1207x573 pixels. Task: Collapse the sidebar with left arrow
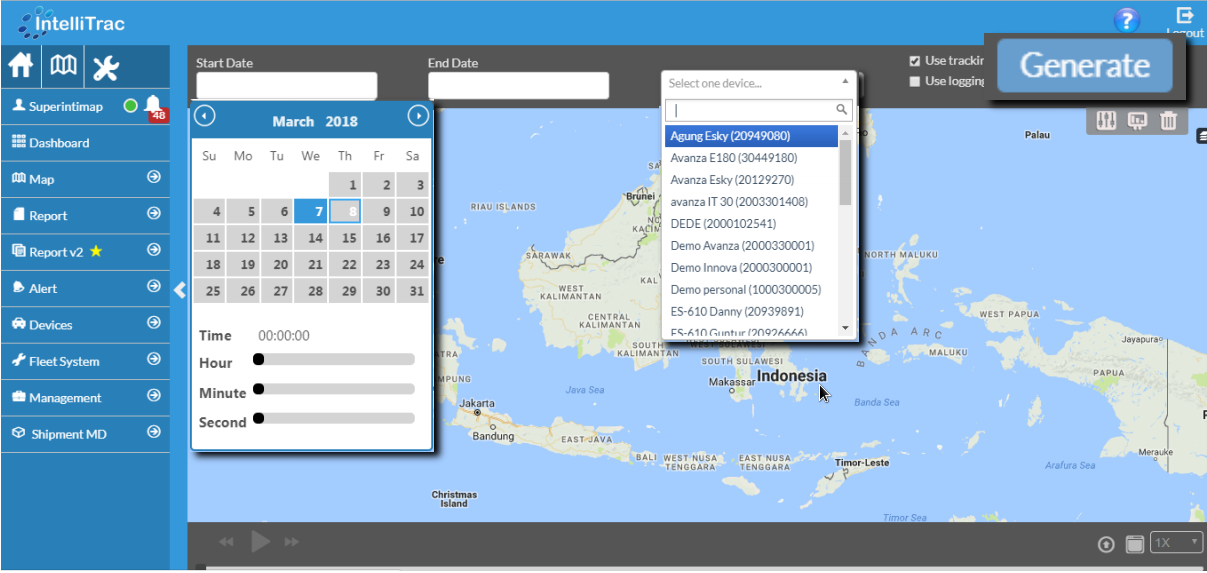[x=180, y=290]
